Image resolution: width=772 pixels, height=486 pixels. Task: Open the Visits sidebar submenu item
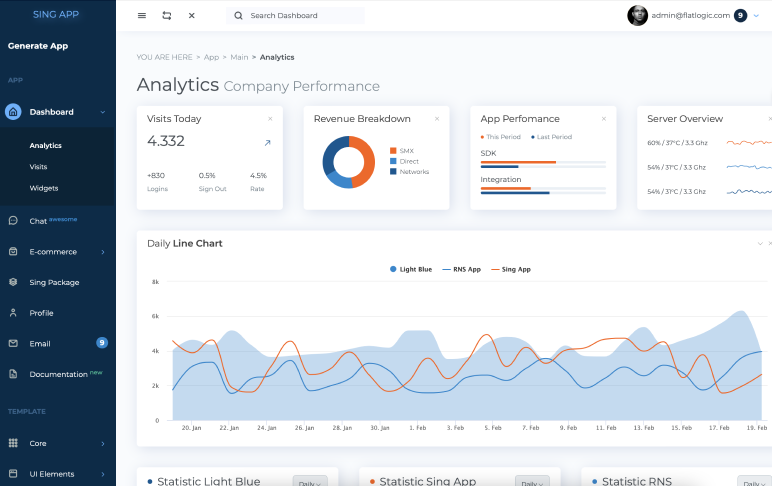click(x=38, y=167)
